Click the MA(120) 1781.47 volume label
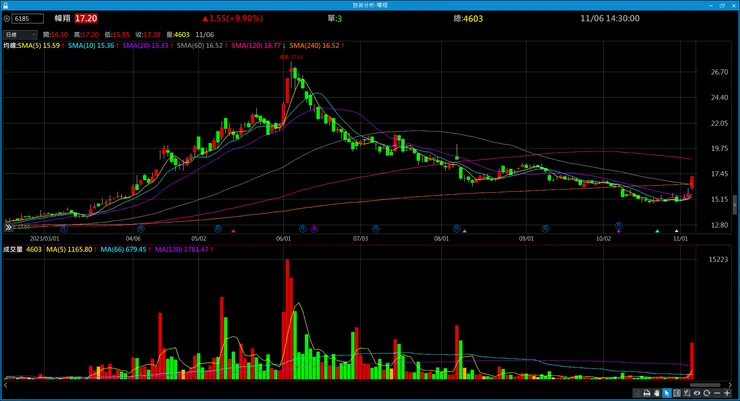The width and height of the screenshot is (740, 401). (184, 250)
